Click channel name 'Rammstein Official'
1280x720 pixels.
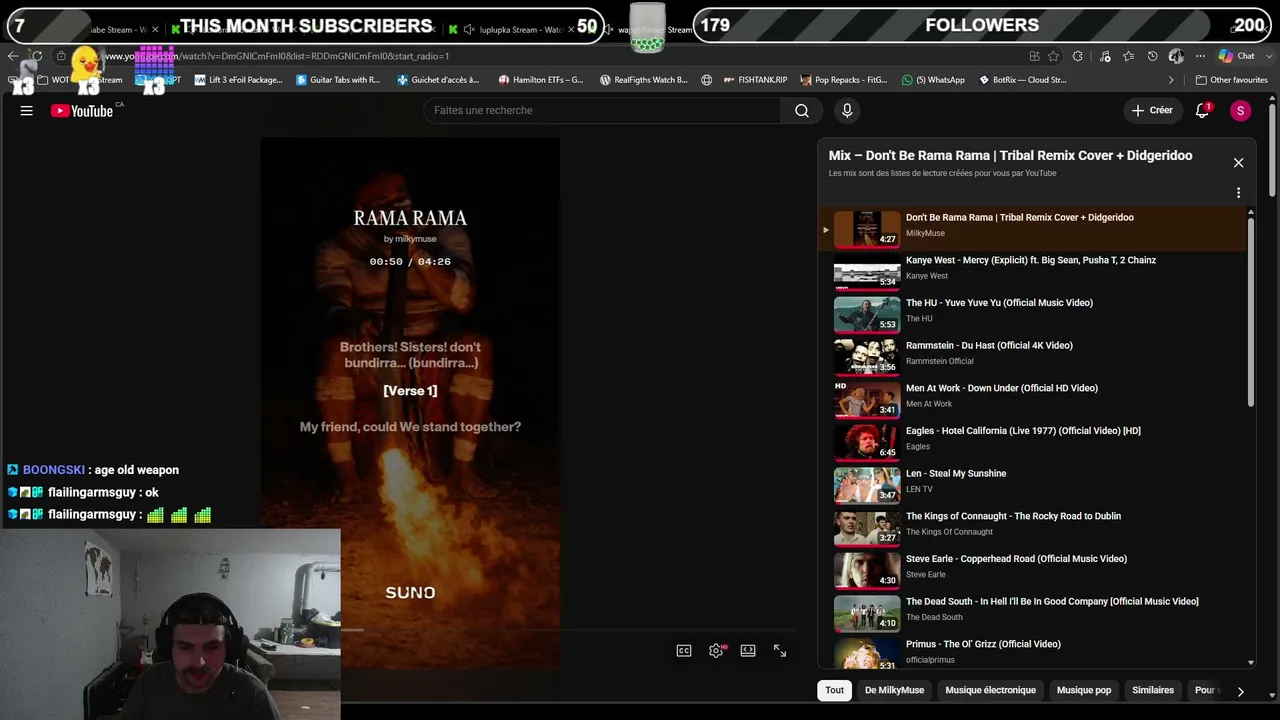coord(939,361)
